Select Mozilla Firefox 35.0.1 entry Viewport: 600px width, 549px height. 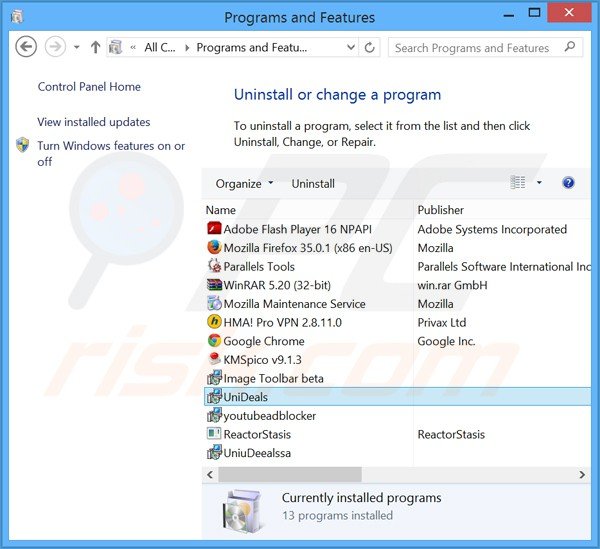[397, 248]
